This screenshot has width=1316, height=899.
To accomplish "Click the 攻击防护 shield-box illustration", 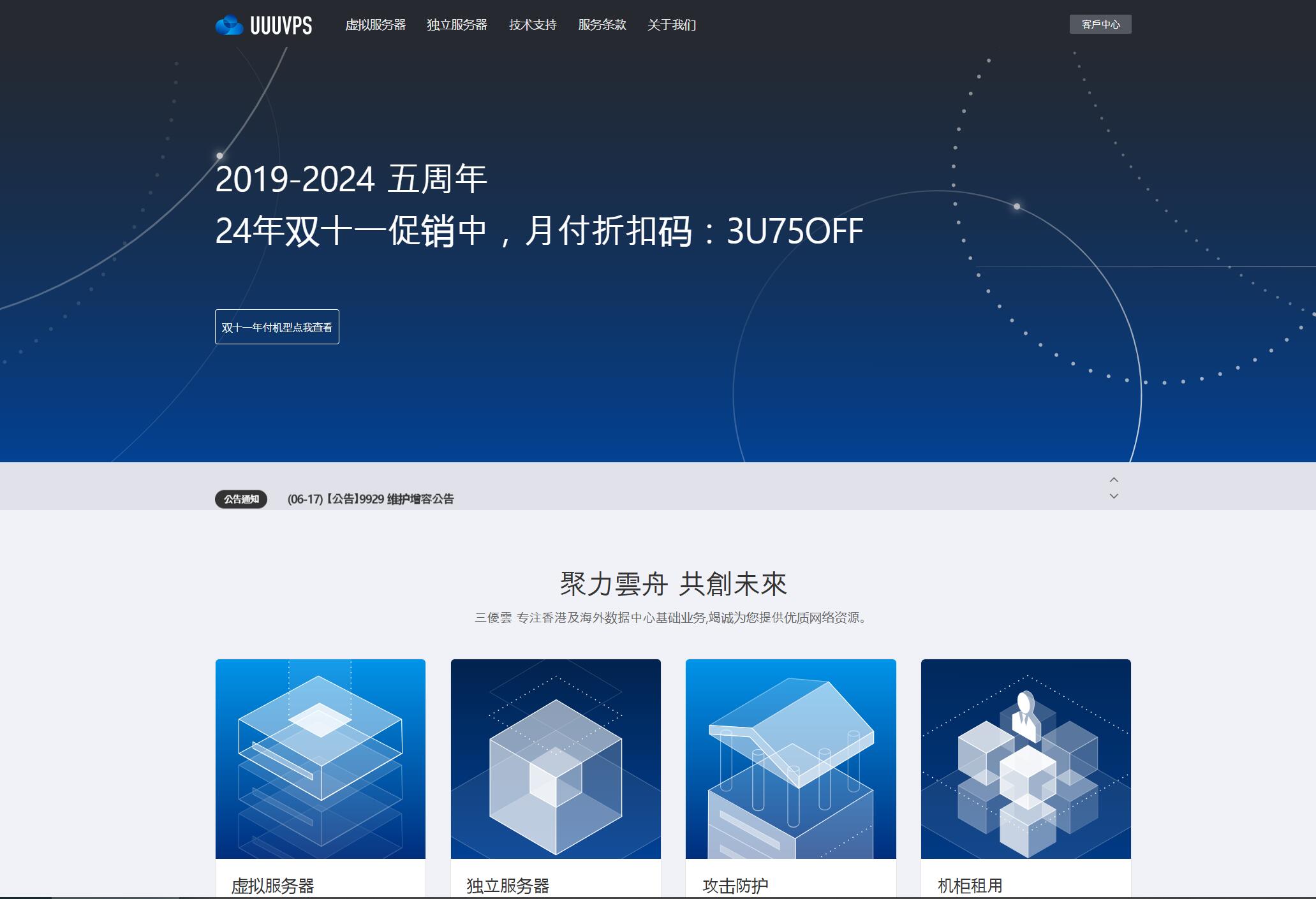I will pyautogui.click(x=791, y=759).
